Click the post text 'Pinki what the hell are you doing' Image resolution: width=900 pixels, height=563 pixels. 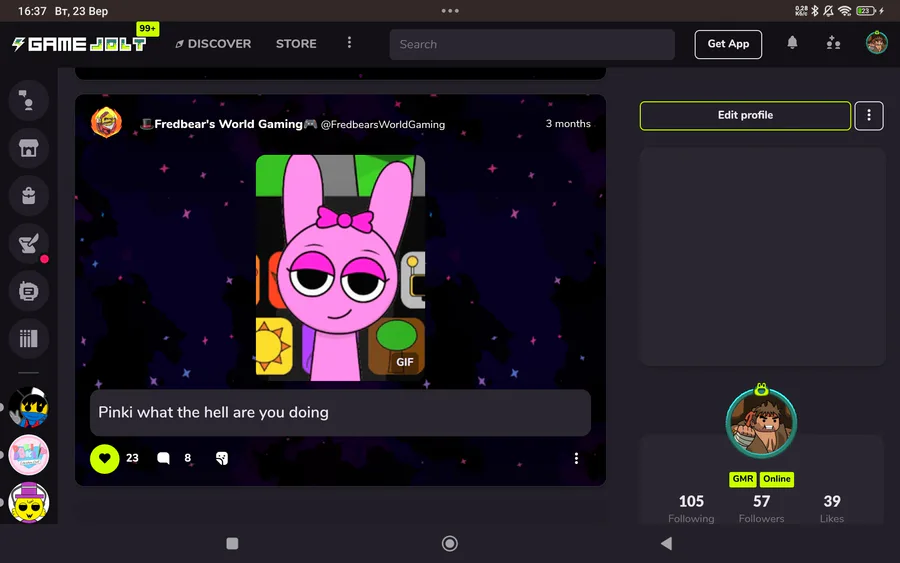[x=214, y=413]
